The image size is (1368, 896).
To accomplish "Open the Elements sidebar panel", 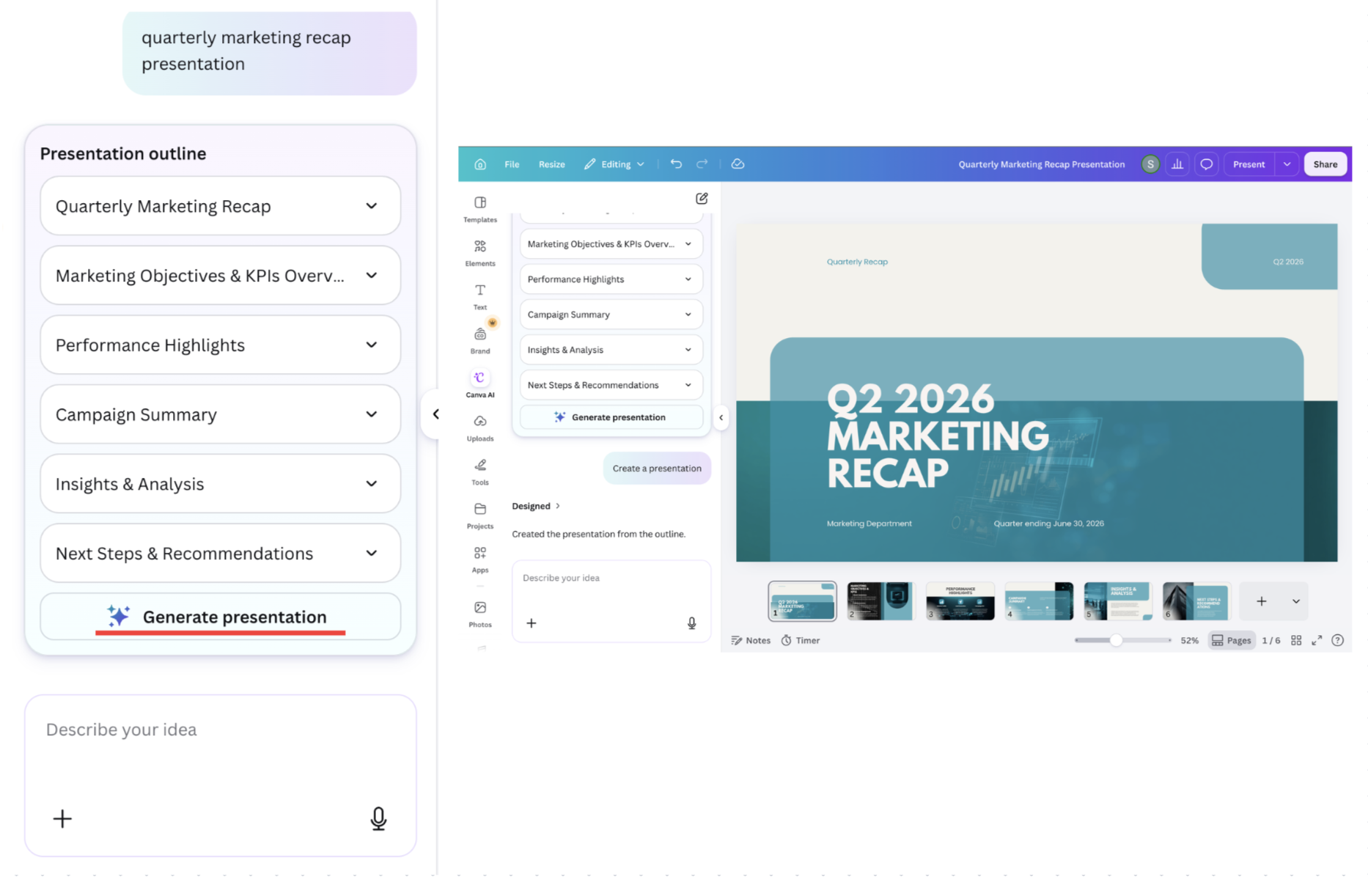I will [480, 252].
